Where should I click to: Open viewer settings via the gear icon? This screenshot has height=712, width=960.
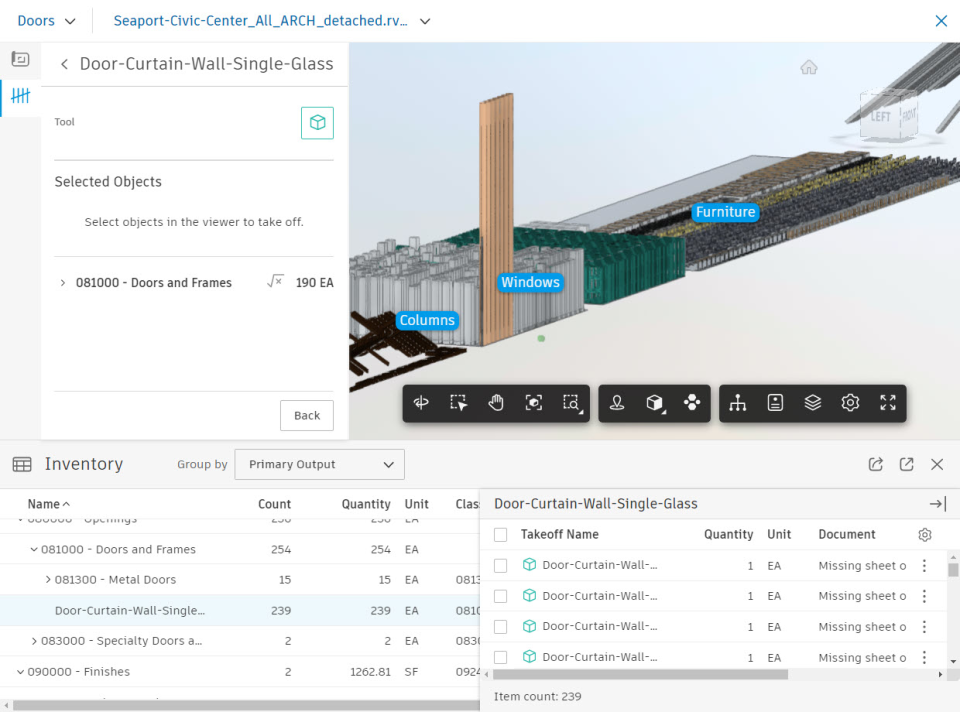[x=850, y=402]
